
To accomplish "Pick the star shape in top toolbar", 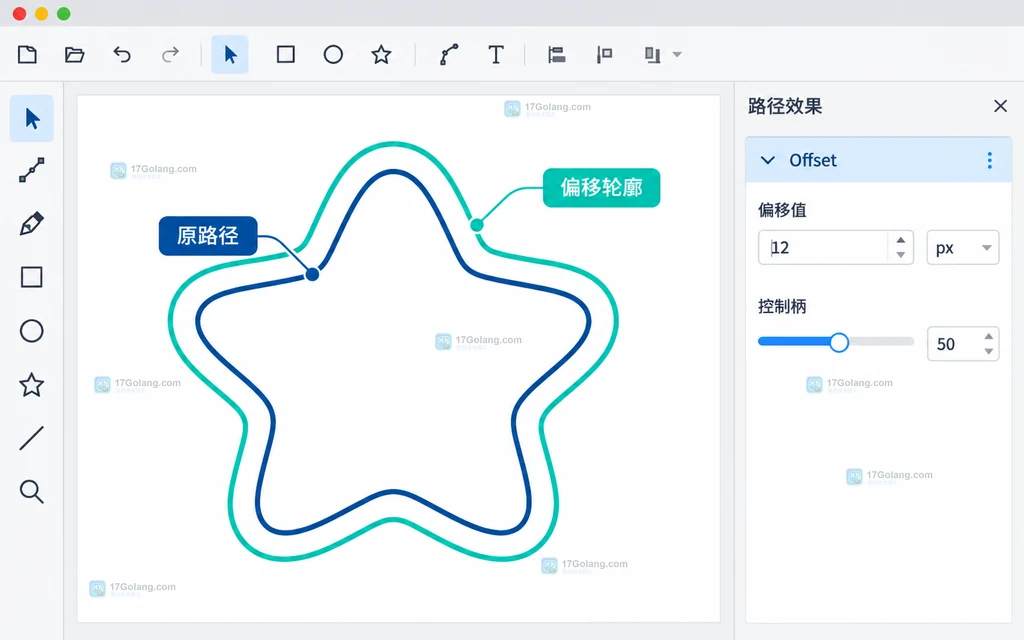I will click(x=381, y=55).
